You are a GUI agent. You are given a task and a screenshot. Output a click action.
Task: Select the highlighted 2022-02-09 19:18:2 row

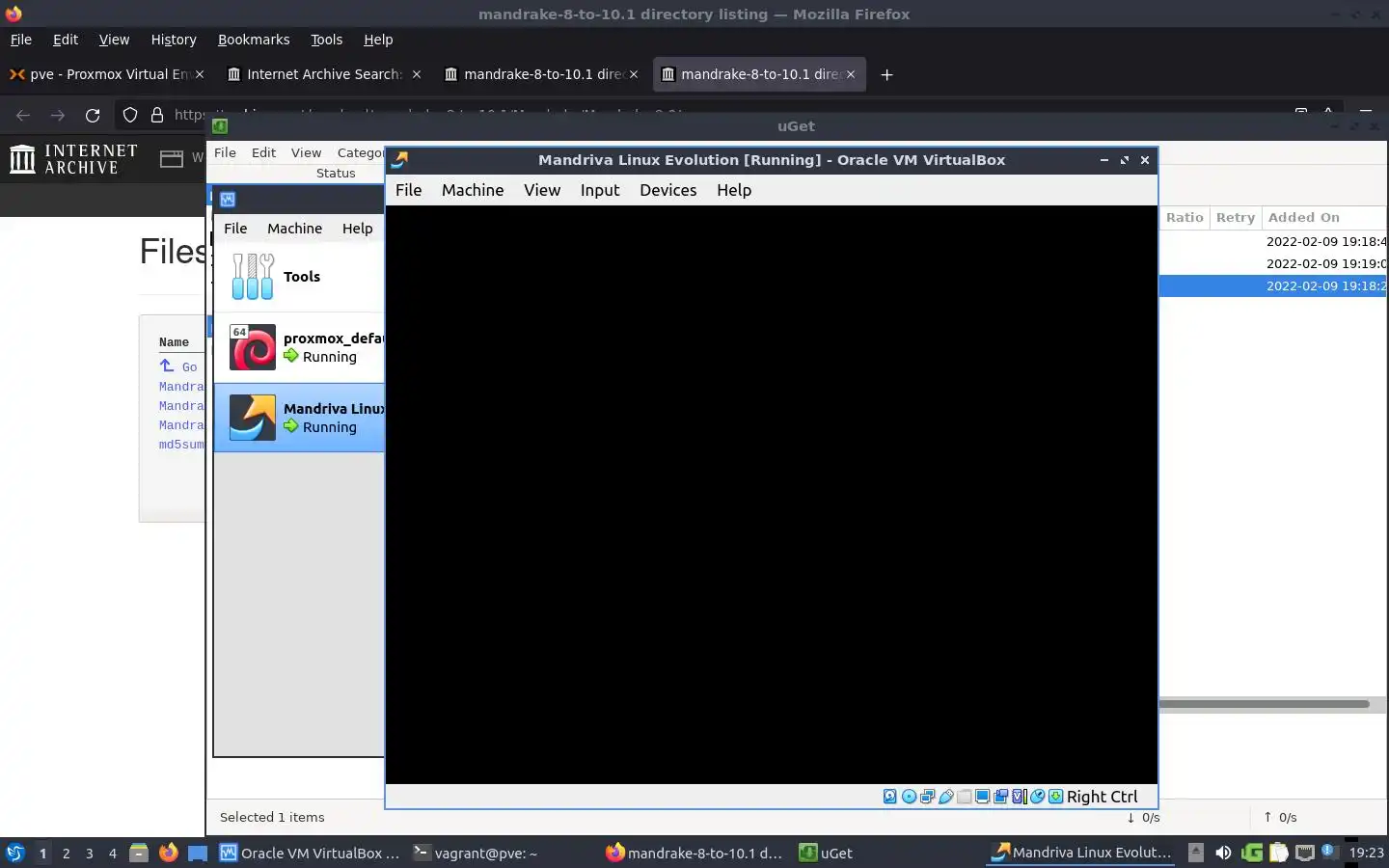pos(1273,285)
